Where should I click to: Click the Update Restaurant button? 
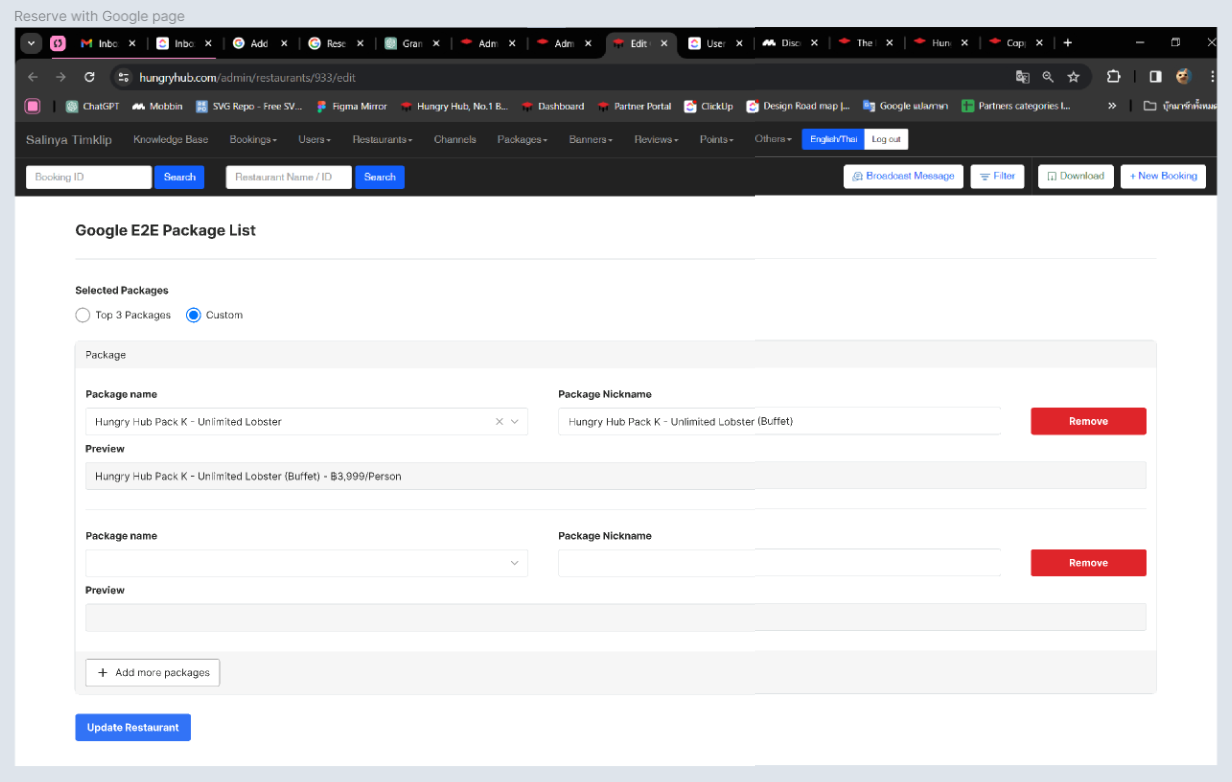tap(133, 727)
